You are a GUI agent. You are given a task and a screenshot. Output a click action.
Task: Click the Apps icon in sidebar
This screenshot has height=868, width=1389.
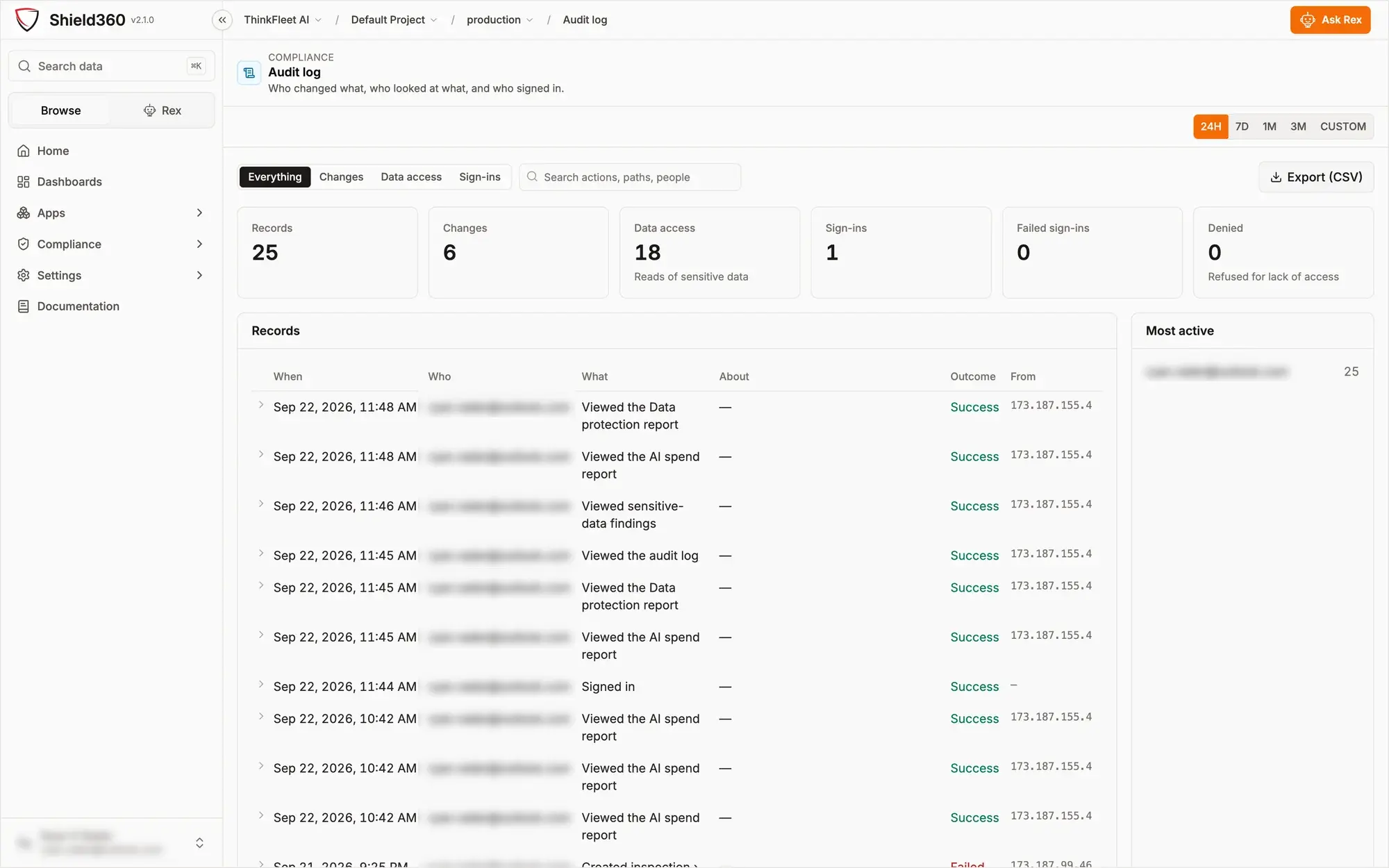click(x=24, y=213)
